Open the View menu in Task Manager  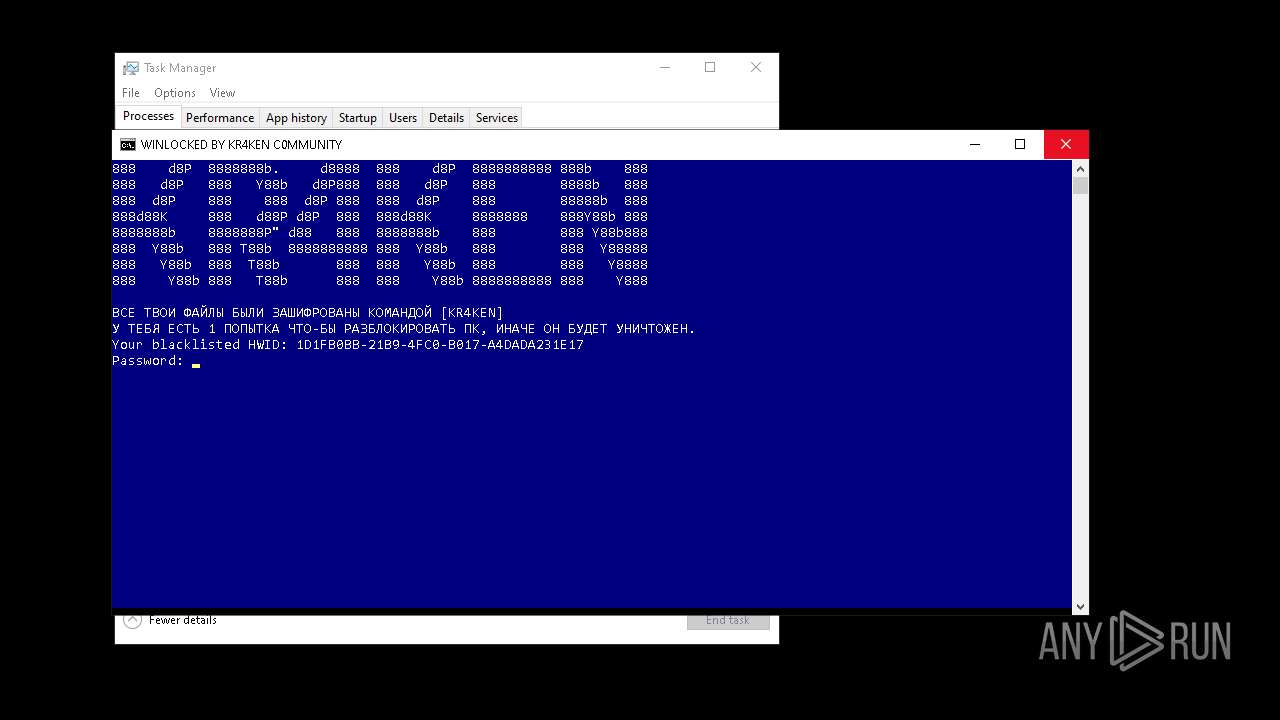(222, 93)
